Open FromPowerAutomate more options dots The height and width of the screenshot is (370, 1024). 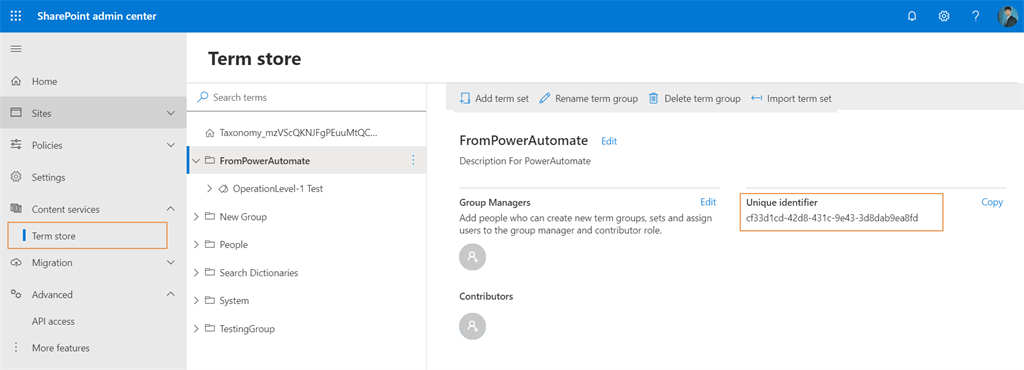[x=413, y=160]
